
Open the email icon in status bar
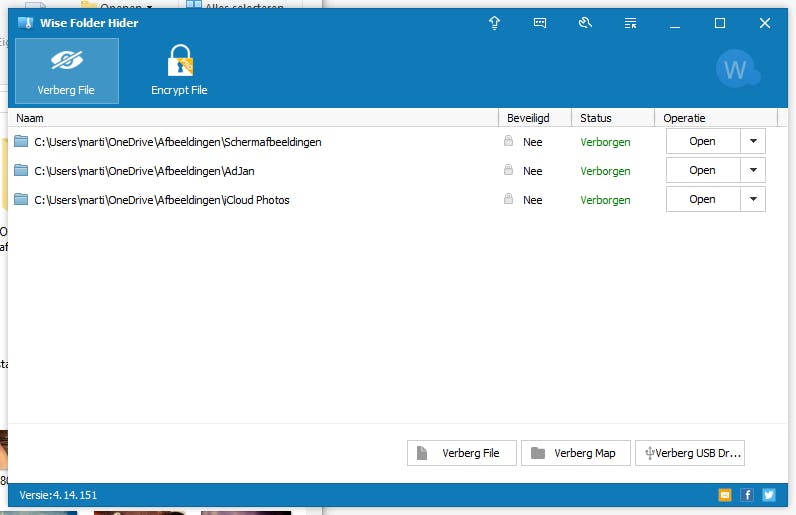[725, 495]
